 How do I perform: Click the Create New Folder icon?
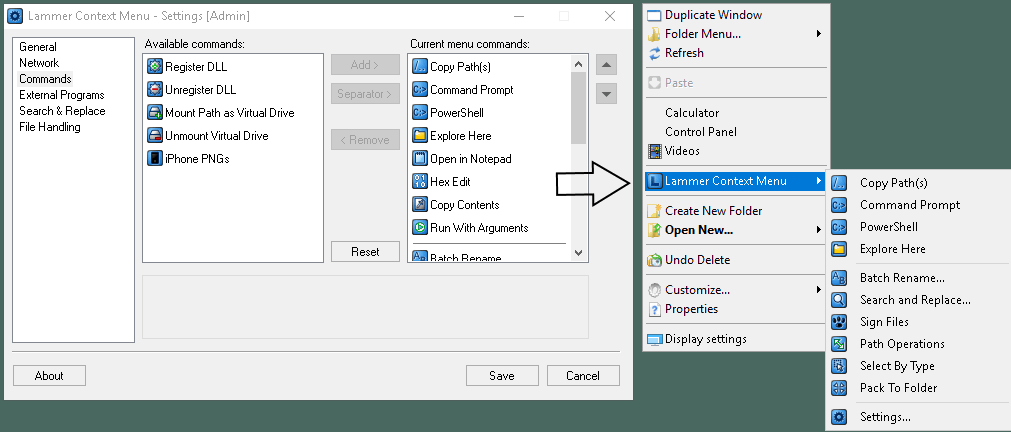click(654, 211)
